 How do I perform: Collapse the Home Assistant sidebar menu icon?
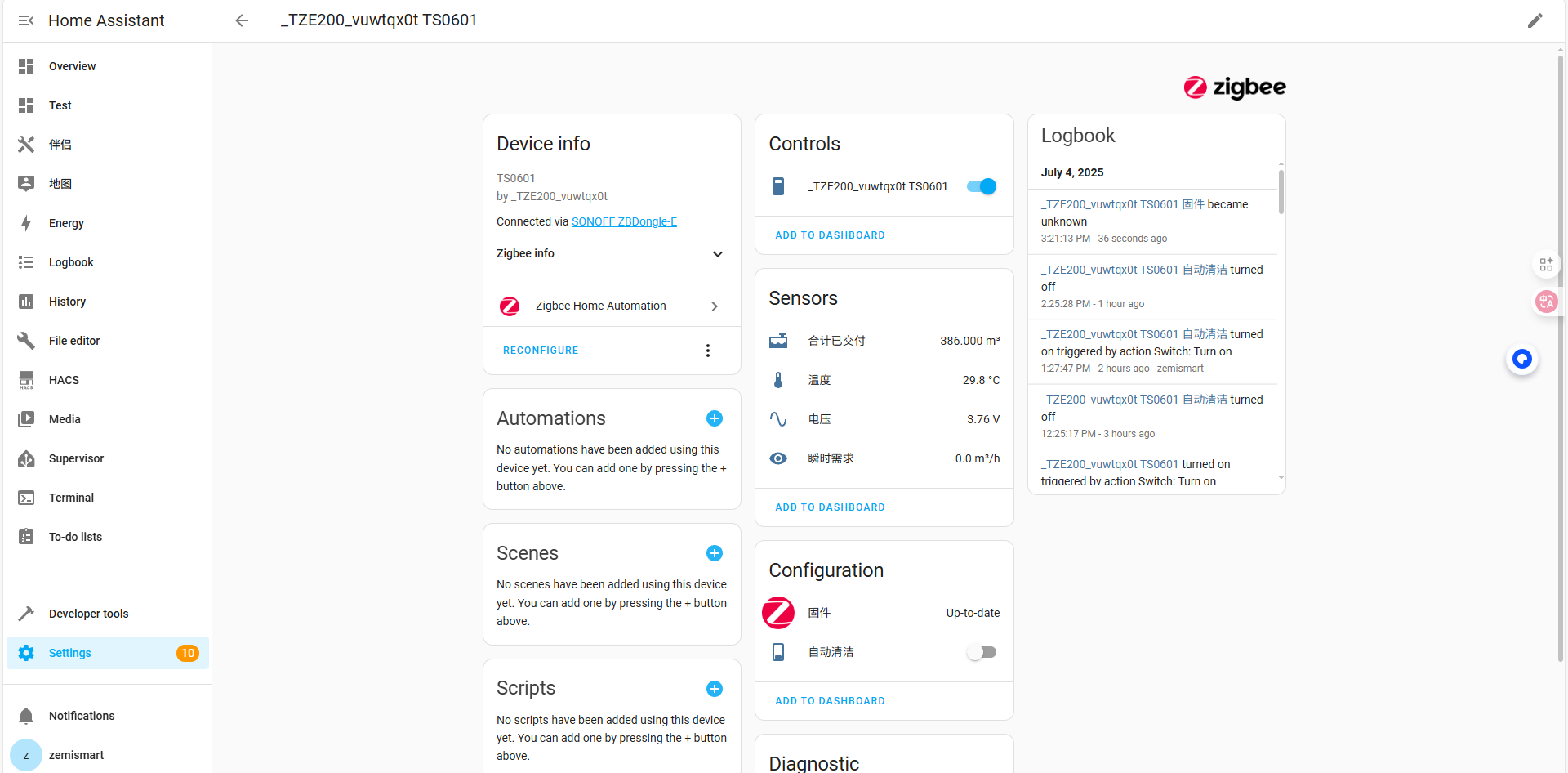(x=26, y=20)
